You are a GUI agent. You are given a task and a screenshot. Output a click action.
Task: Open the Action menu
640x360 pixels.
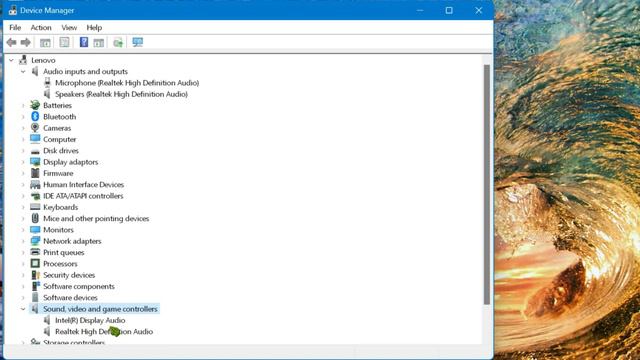(x=41, y=28)
